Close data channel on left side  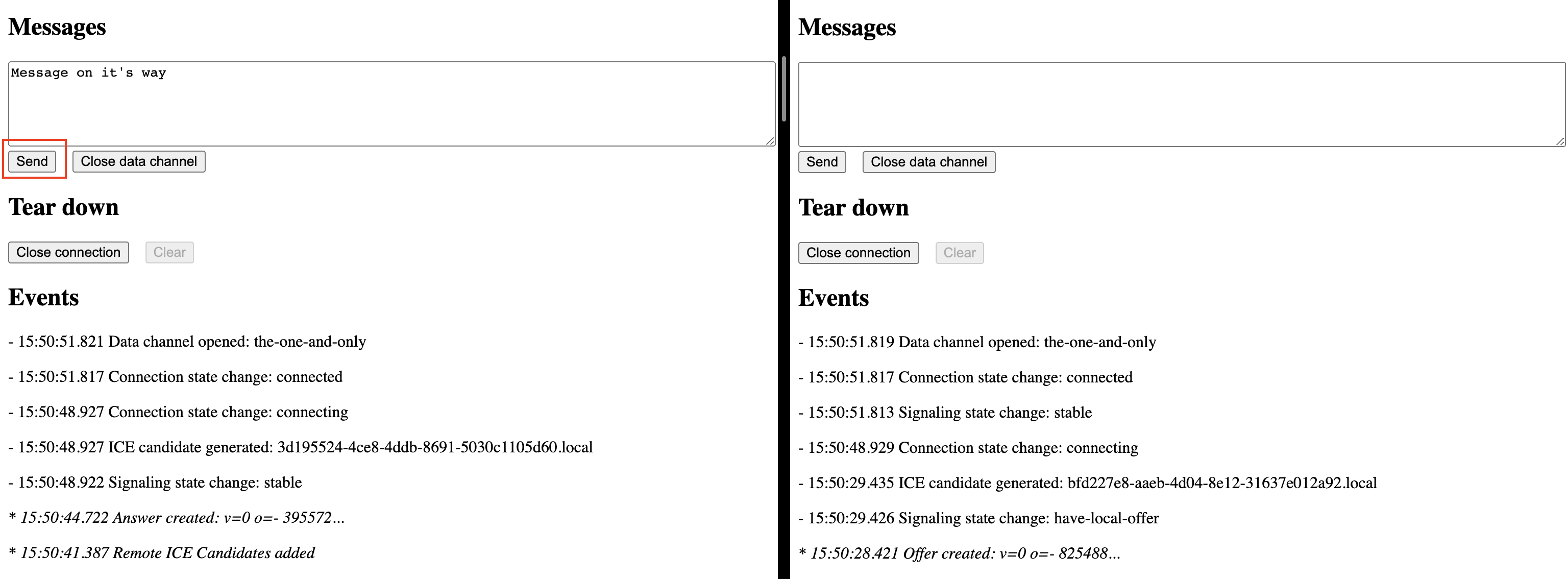(x=140, y=160)
